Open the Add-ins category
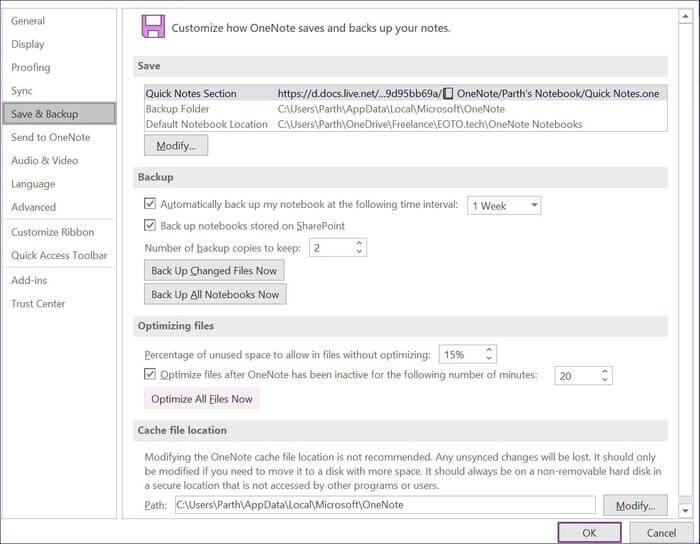The width and height of the screenshot is (700, 544). [29, 280]
